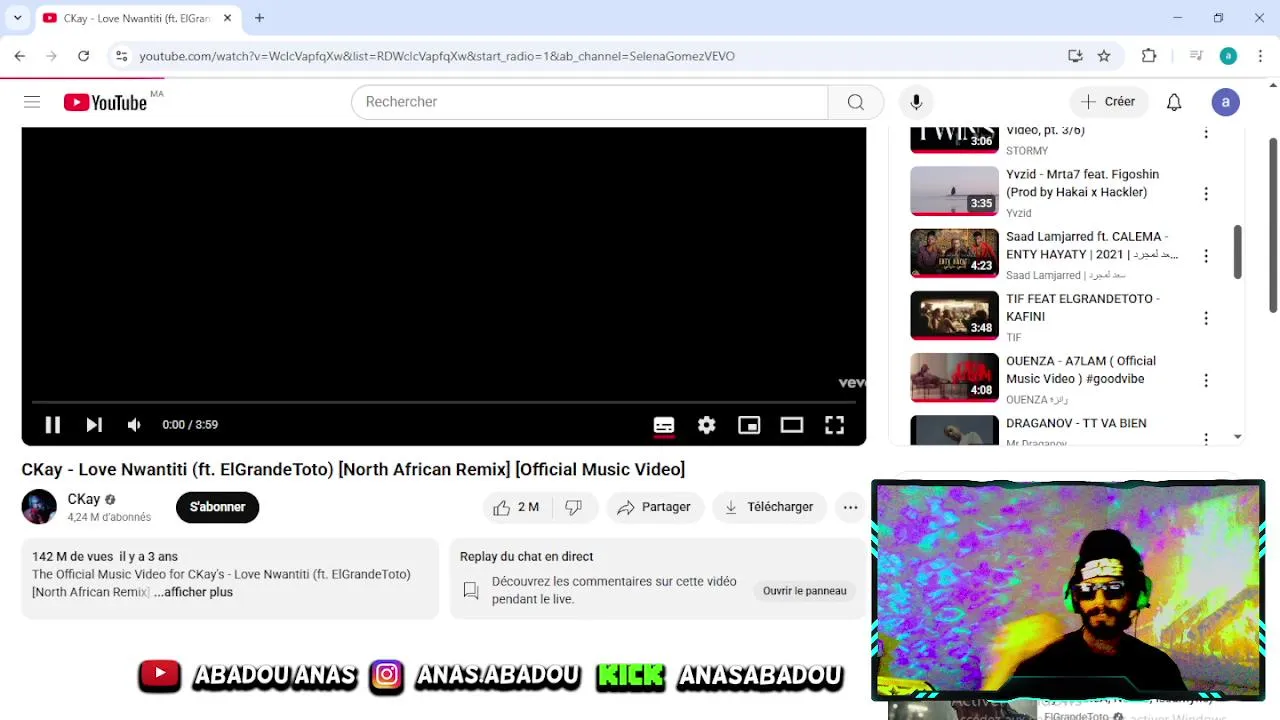Share the video with Partager
This screenshot has height=720, width=1280.
coord(654,507)
